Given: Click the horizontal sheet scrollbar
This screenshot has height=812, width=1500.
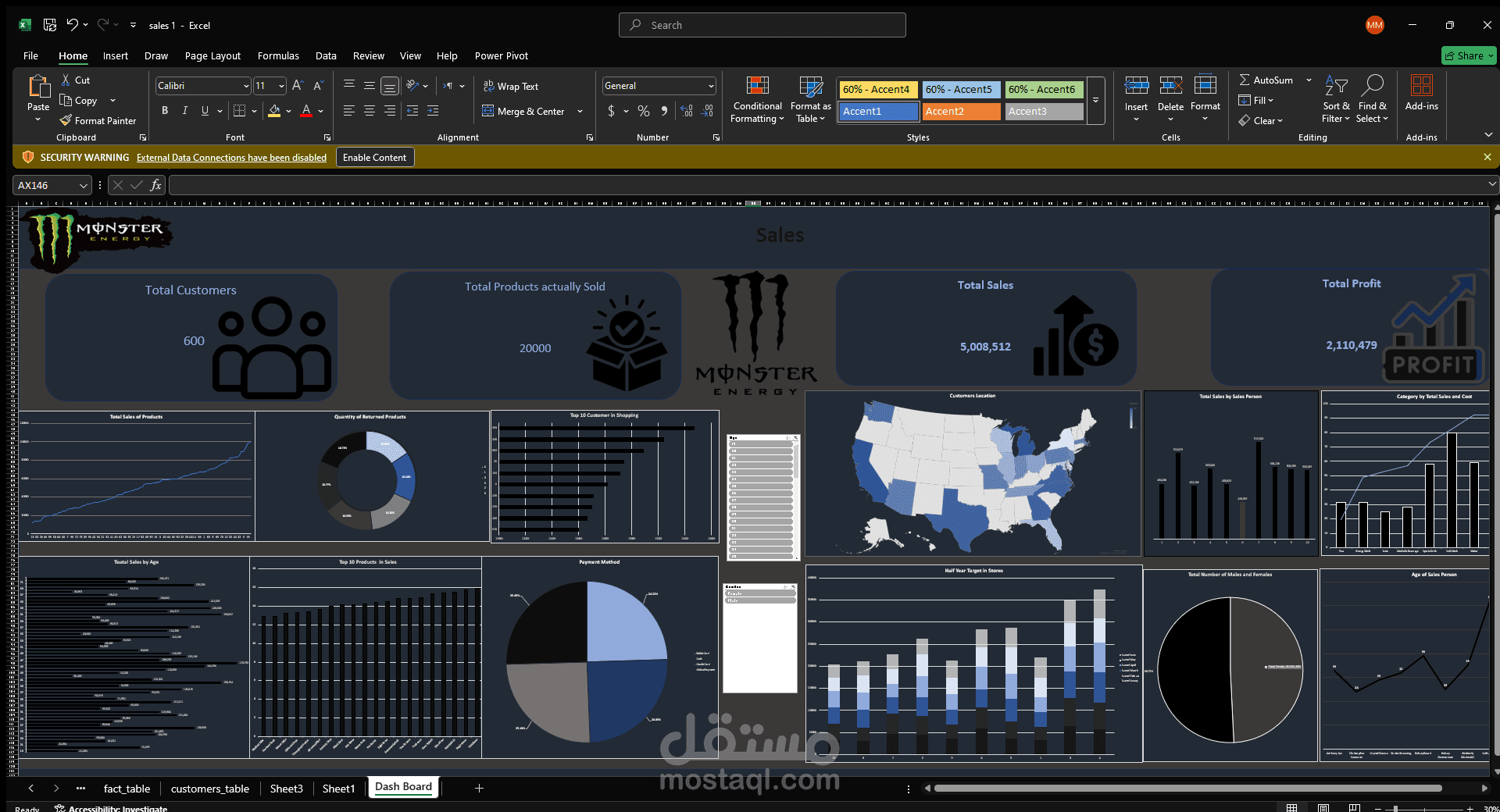Looking at the screenshot, I should pos(1187,789).
